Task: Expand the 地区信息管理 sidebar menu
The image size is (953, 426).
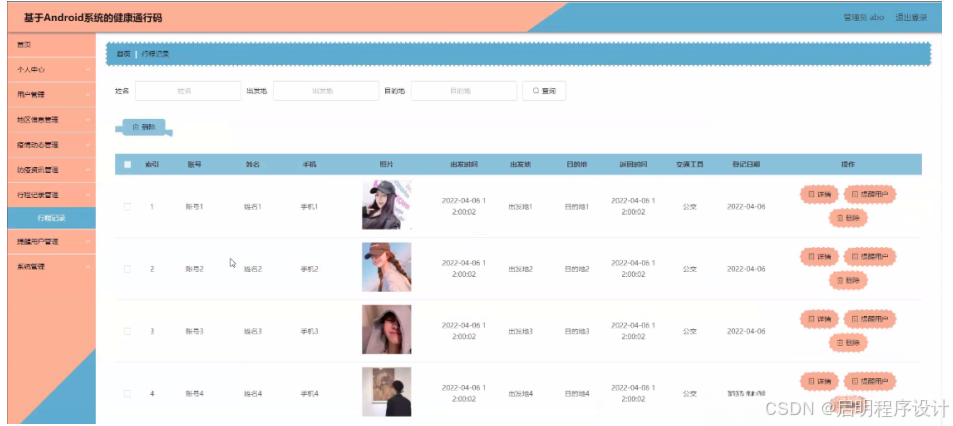Action: point(52,120)
